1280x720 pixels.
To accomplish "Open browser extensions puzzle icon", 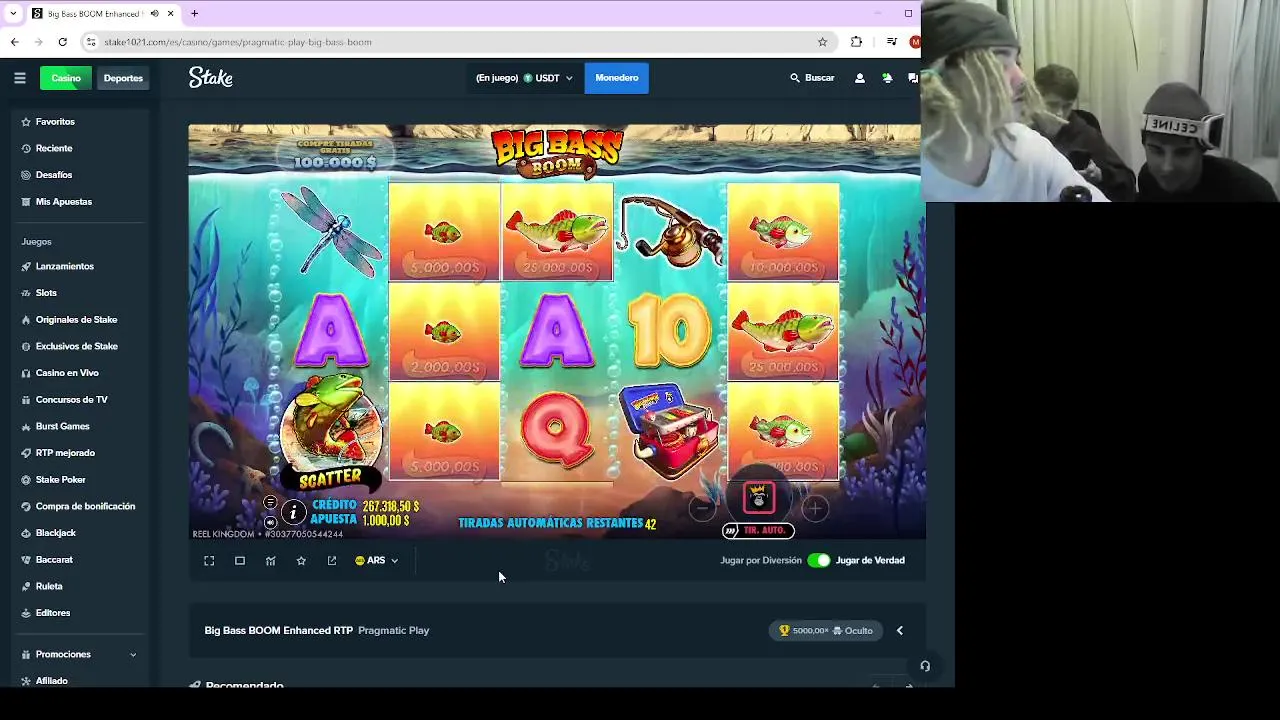I will coord(856,42).
